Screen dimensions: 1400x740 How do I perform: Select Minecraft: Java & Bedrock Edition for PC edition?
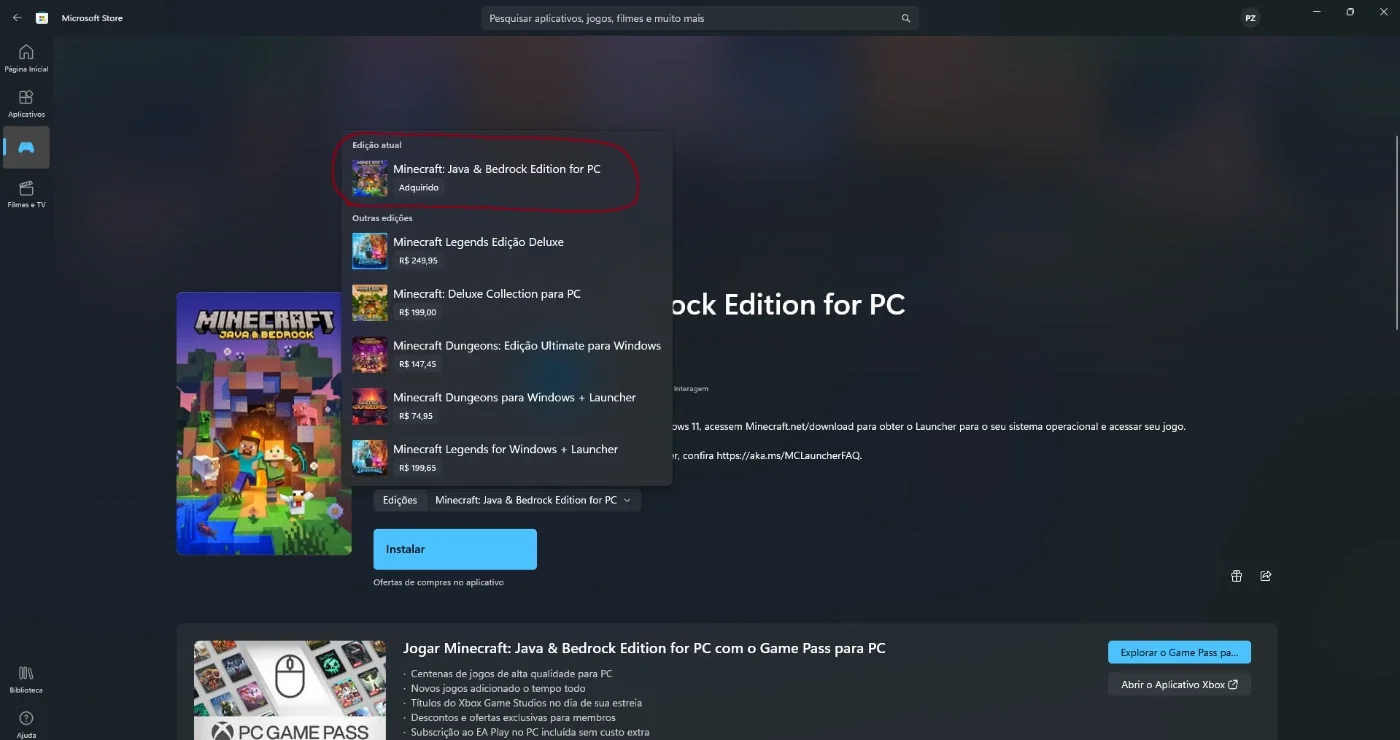point(507,178)
